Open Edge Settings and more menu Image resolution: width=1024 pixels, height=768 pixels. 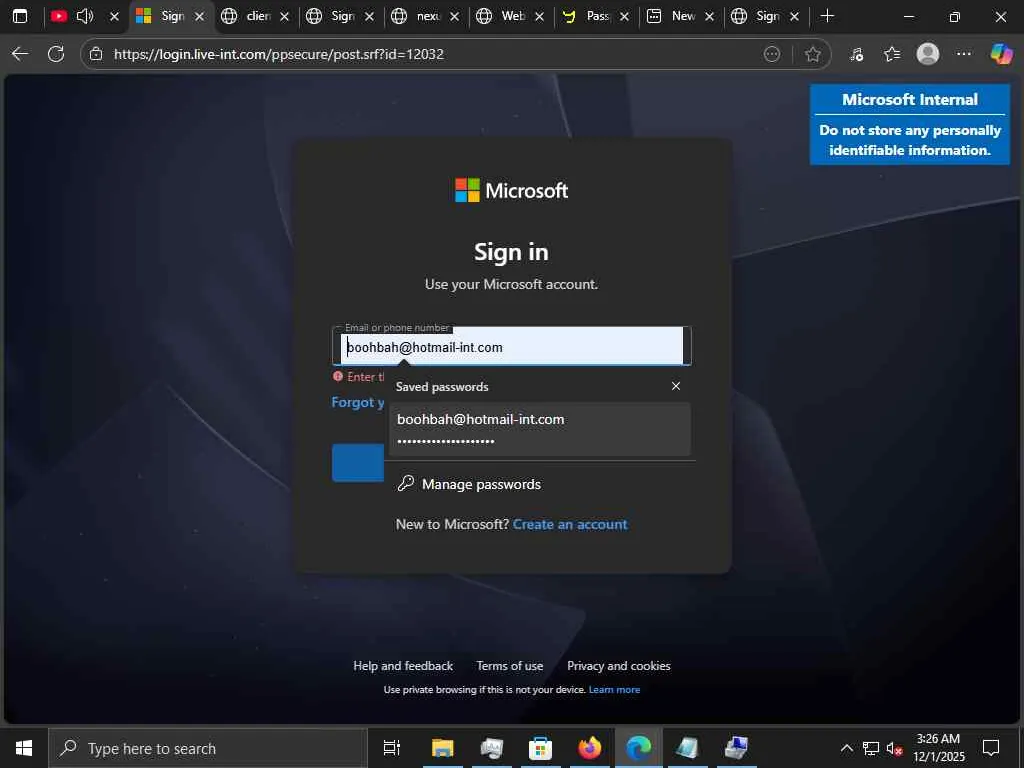point(964,54)
